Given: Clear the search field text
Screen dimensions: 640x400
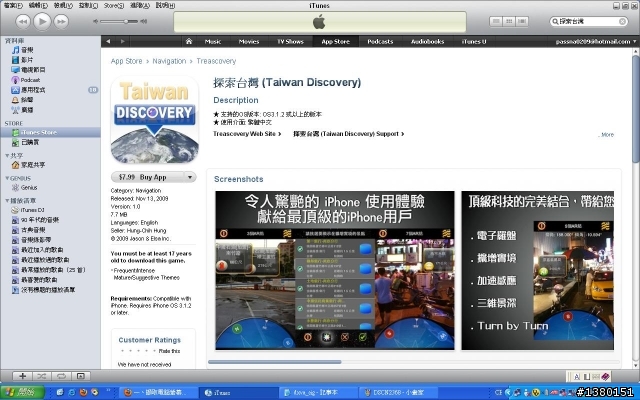Looking at the screenshot, I should coord(622,21).
